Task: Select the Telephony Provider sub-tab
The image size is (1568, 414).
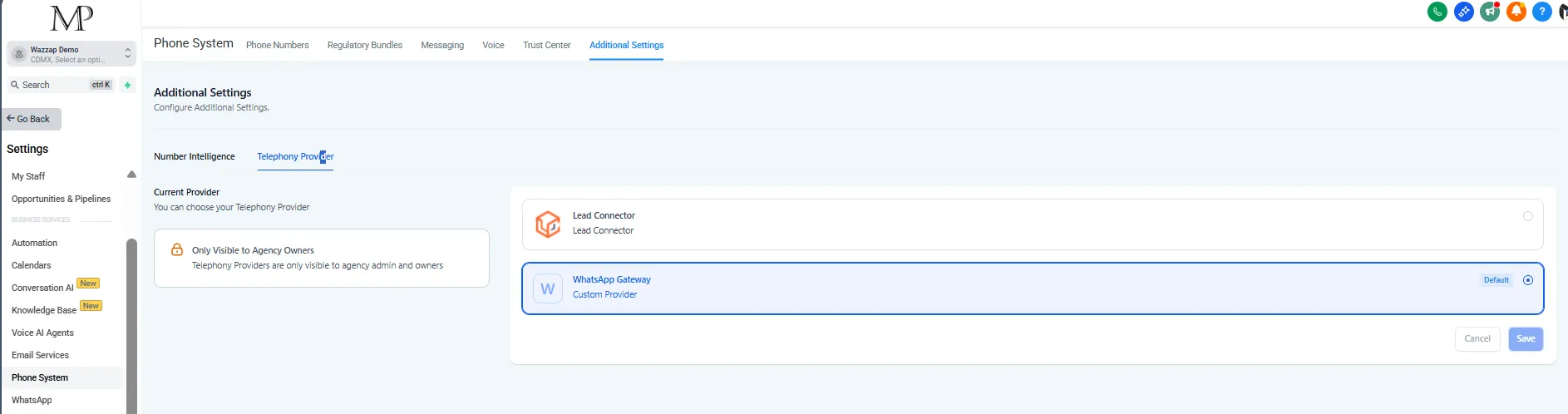Action: pos(295,156)
